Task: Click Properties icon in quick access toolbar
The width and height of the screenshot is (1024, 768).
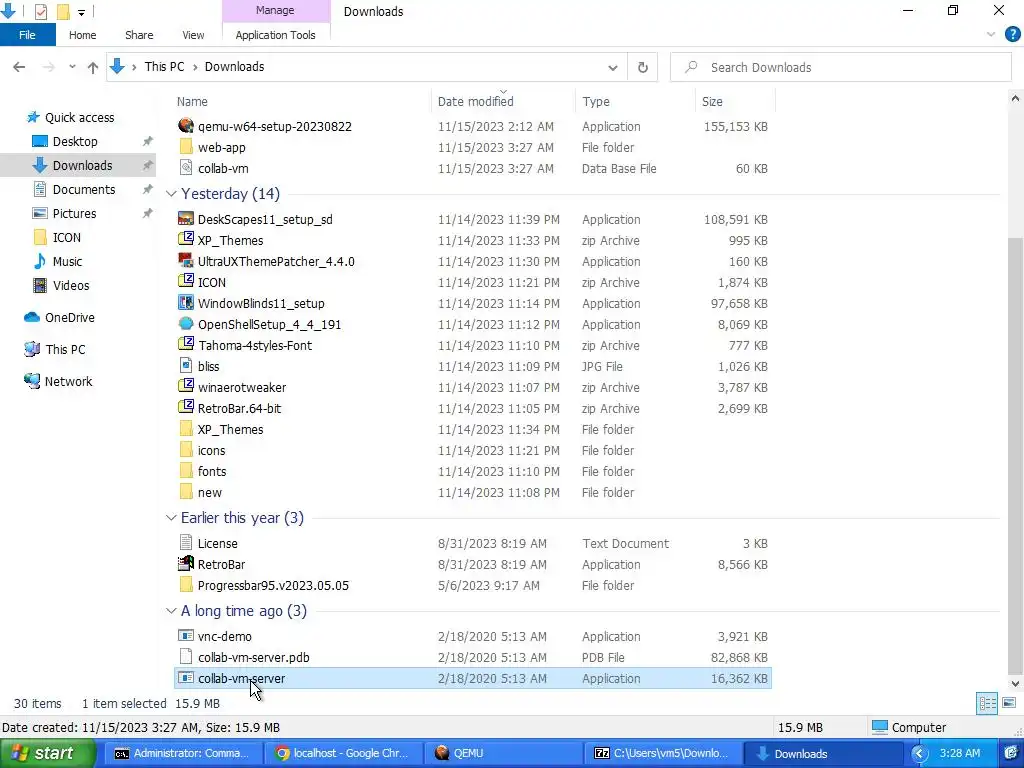Action: [40, 11]
